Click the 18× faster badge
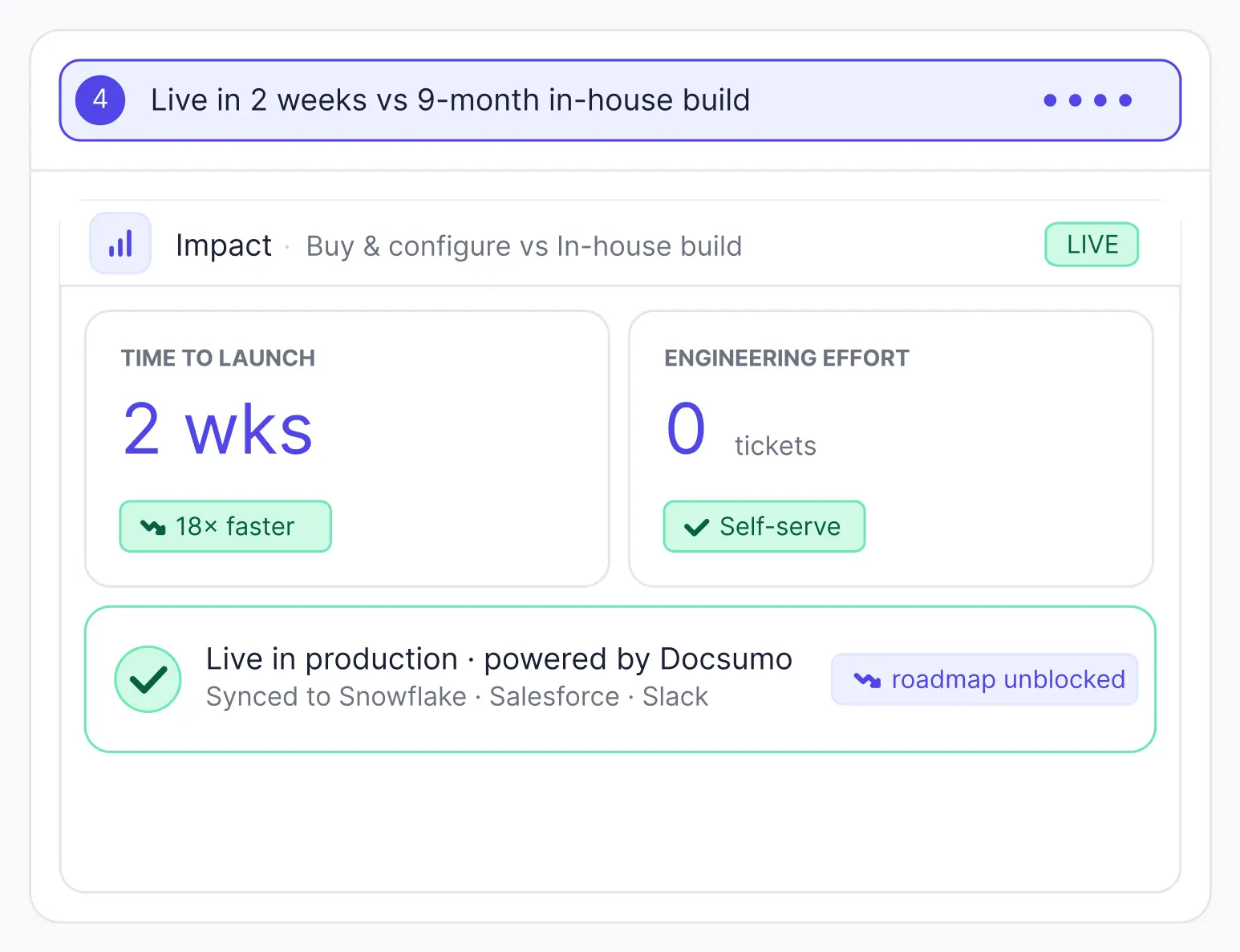The width and height of the screenshot is (1240, 952). (x=225, y=526)
